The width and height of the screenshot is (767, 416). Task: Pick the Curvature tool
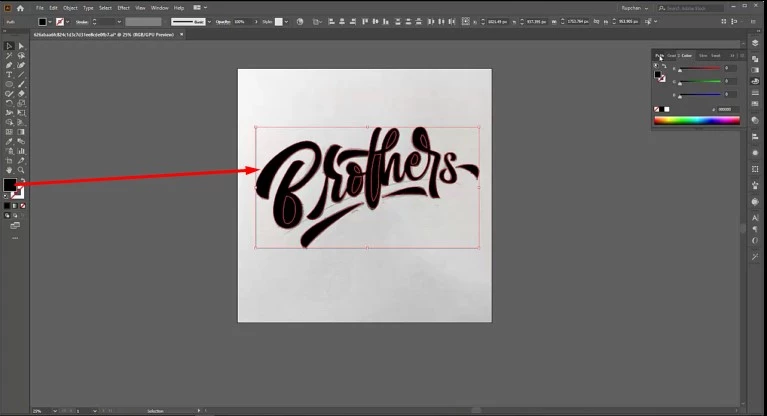[21, 65]
